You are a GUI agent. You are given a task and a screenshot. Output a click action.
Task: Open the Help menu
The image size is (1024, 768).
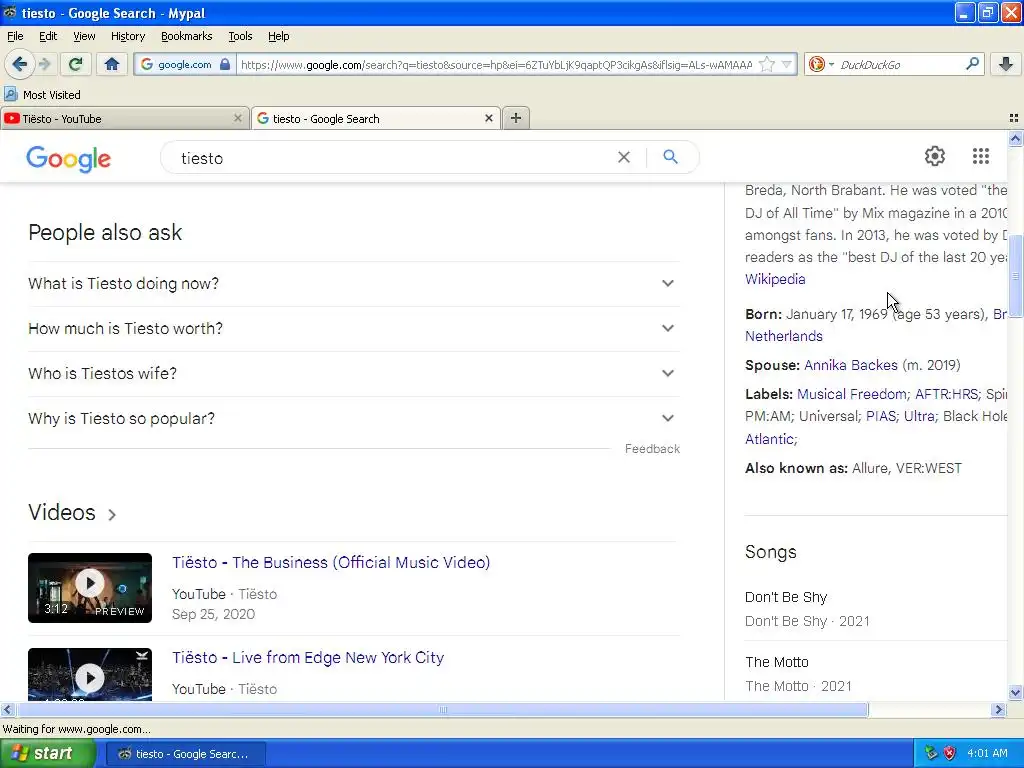(x=278, y=36)
